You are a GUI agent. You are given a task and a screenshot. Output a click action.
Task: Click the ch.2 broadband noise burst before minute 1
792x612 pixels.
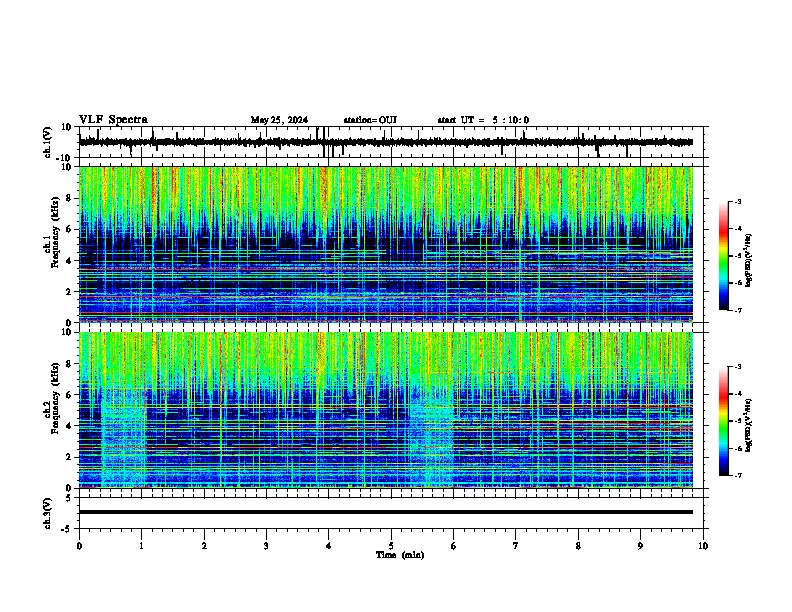(x=124, y=439)
